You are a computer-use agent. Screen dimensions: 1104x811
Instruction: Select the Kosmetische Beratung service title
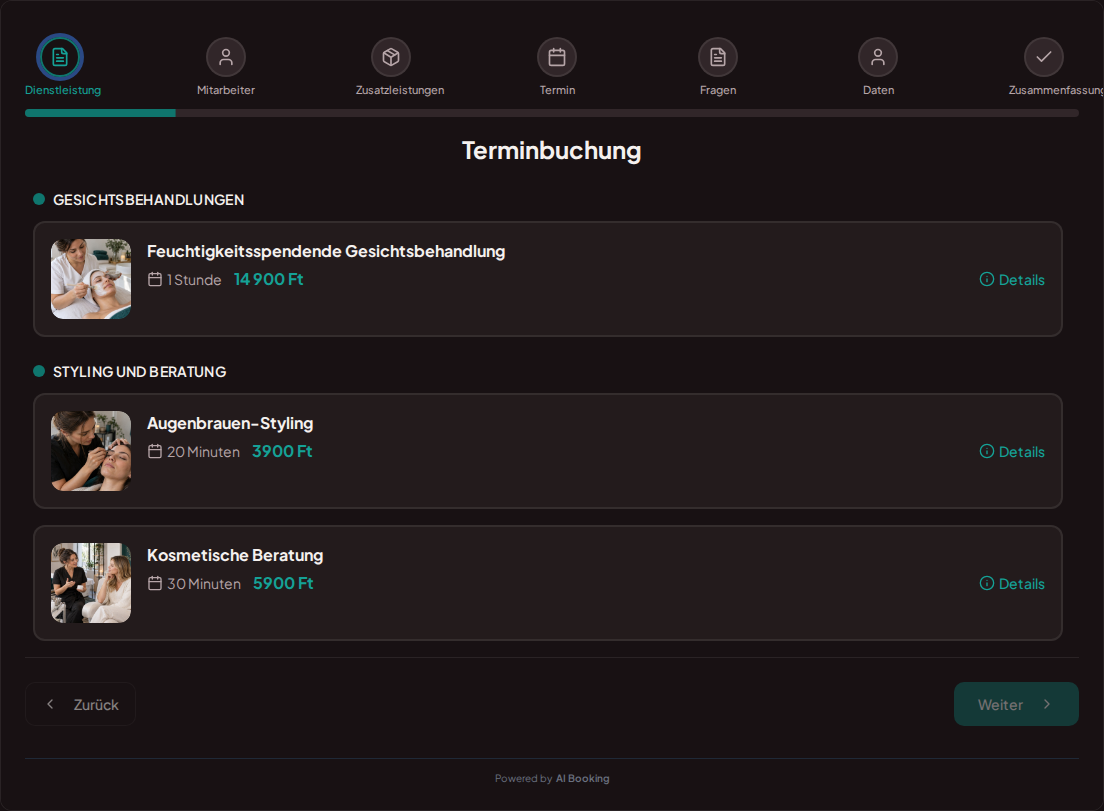(x=235, y=555)
